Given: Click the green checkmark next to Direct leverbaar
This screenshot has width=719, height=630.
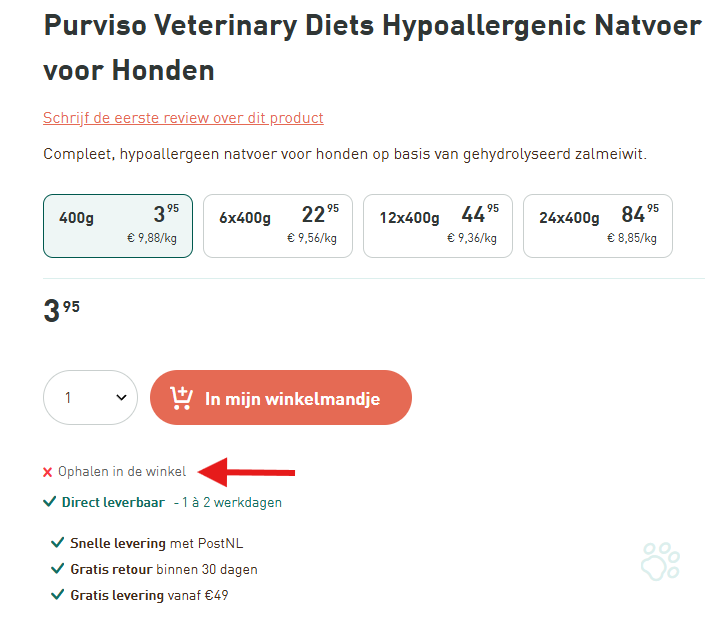Looking at the screenshot, I should [50, 502].
